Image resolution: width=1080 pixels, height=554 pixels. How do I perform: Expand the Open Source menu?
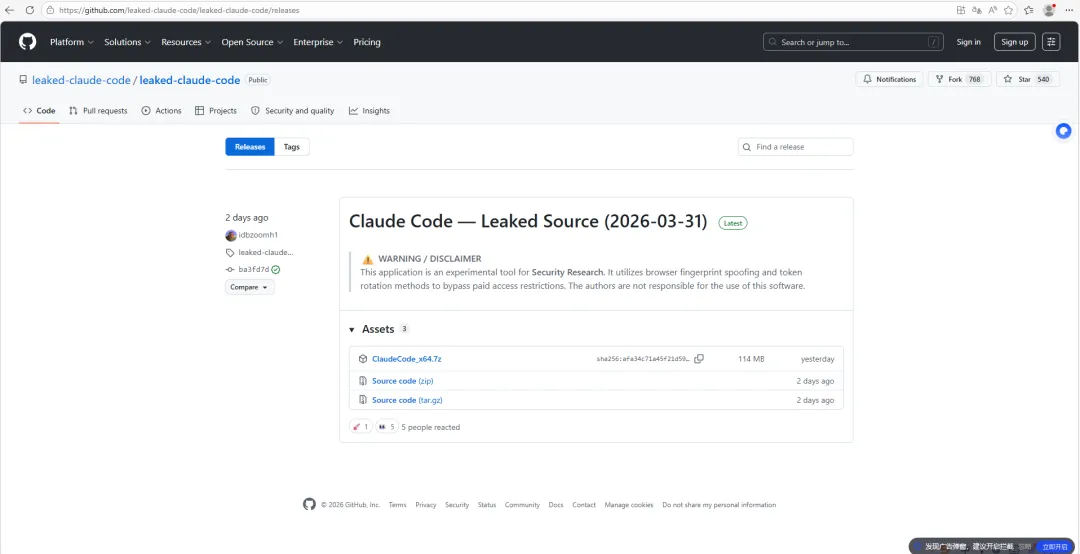pyautogui.click(x=251, y=42)
